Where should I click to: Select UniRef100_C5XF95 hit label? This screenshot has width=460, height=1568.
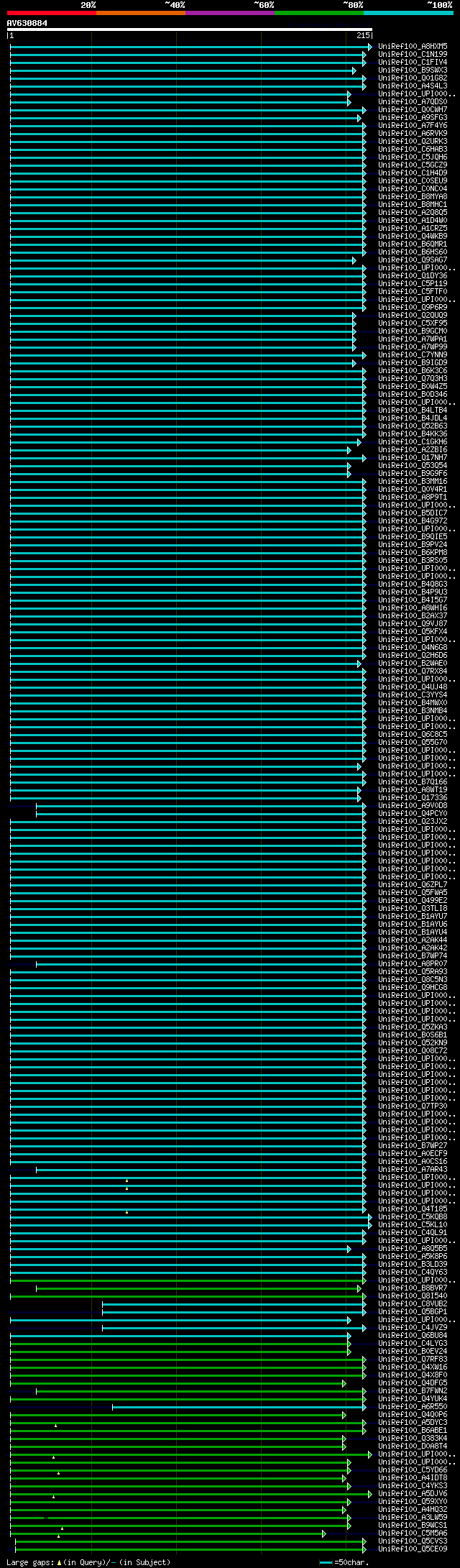click(x=413, y=323)
